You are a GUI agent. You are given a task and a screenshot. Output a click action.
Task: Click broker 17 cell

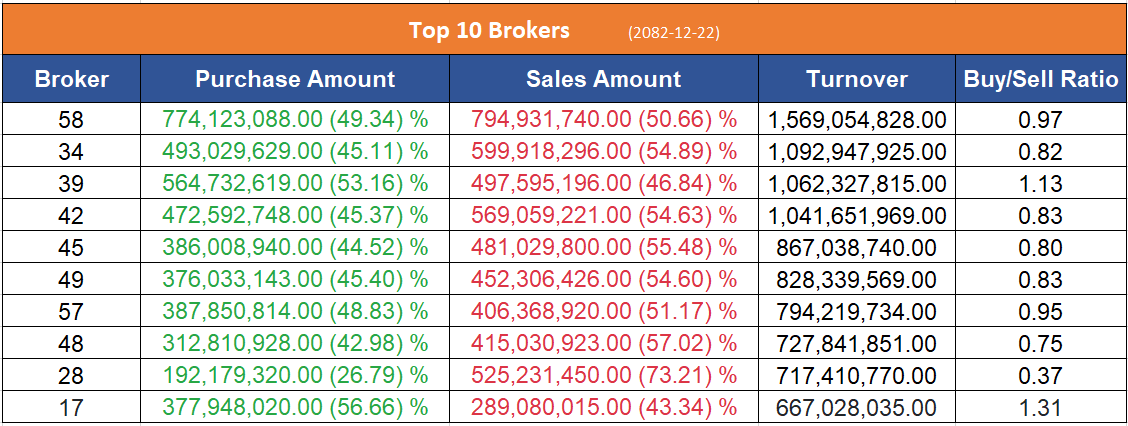pos(71,408)
